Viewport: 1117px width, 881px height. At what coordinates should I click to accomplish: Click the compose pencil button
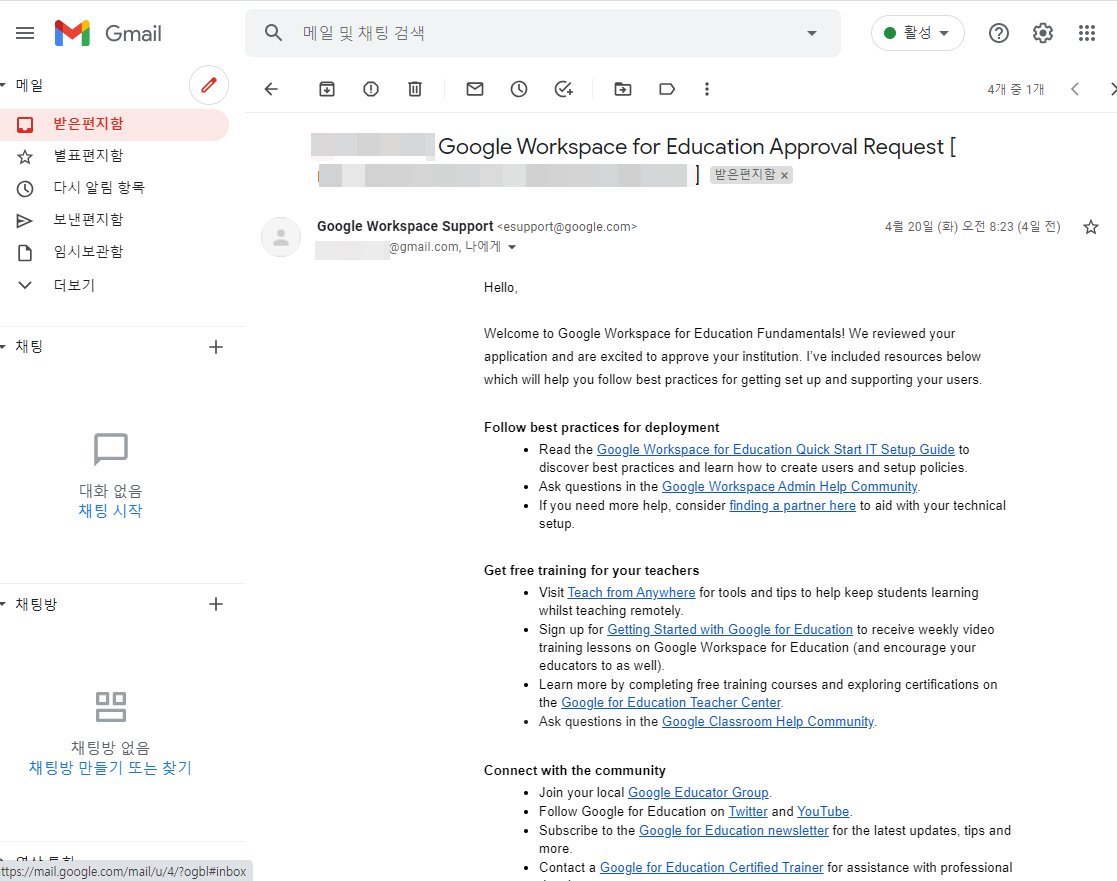pyautogui.click(x=209, y=85)
